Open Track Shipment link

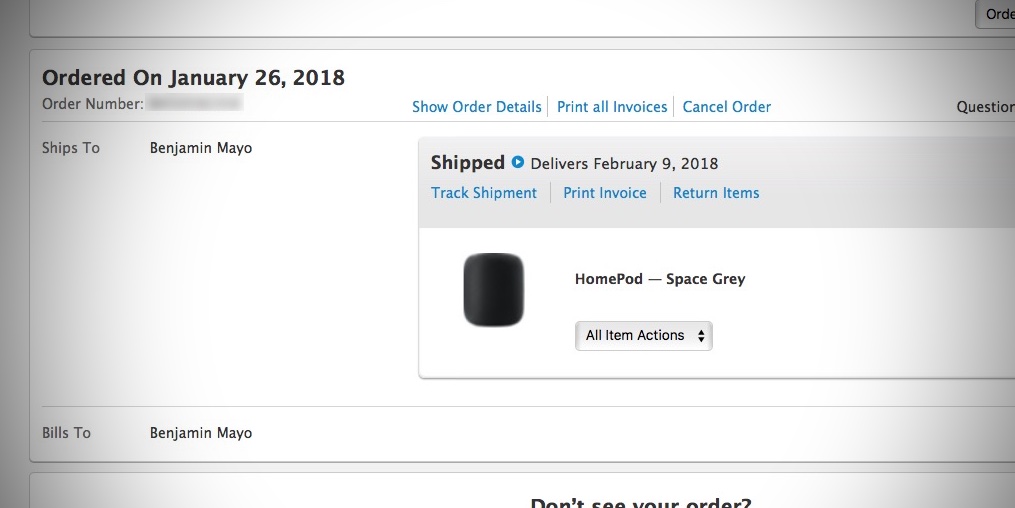[484, 193]
